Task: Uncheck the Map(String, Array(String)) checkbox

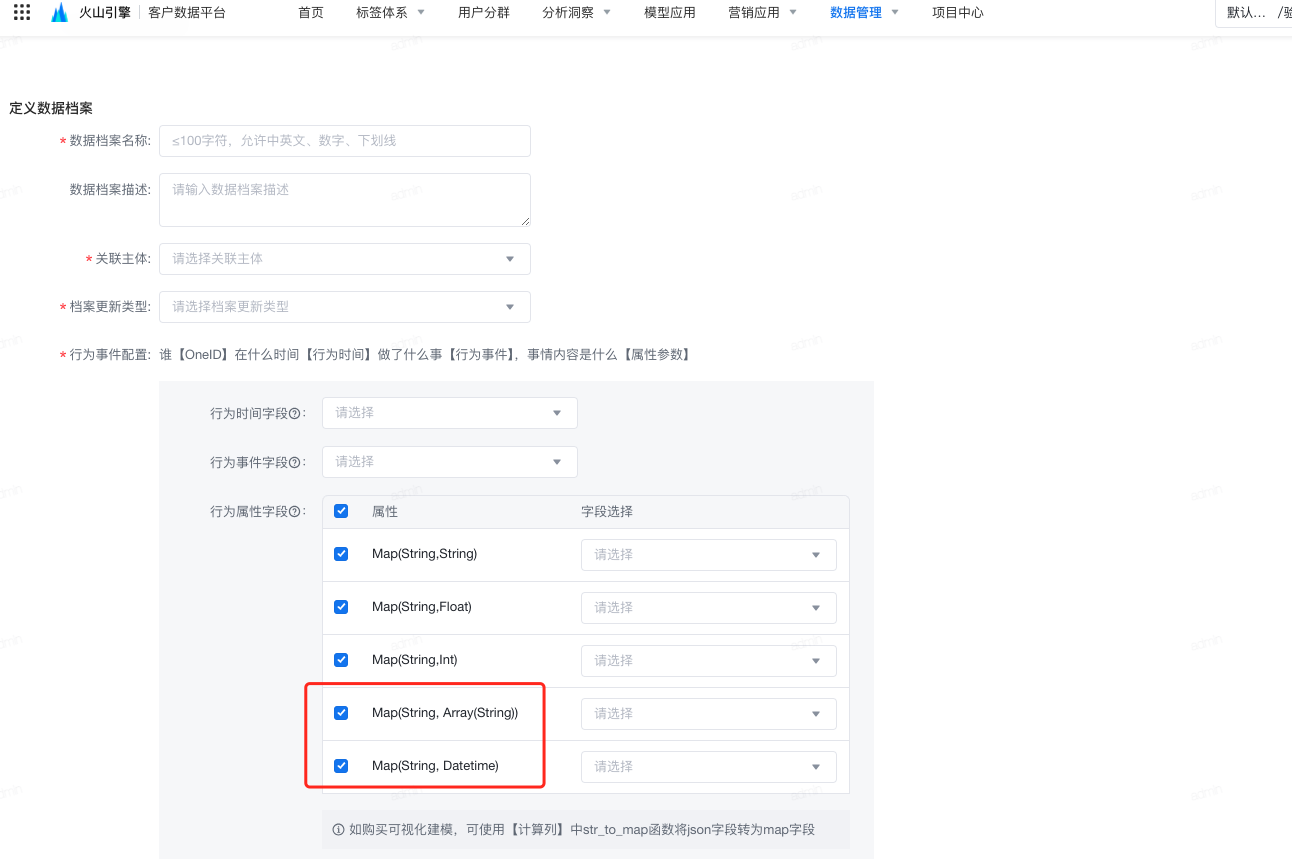Action: [x=341, y=713]
